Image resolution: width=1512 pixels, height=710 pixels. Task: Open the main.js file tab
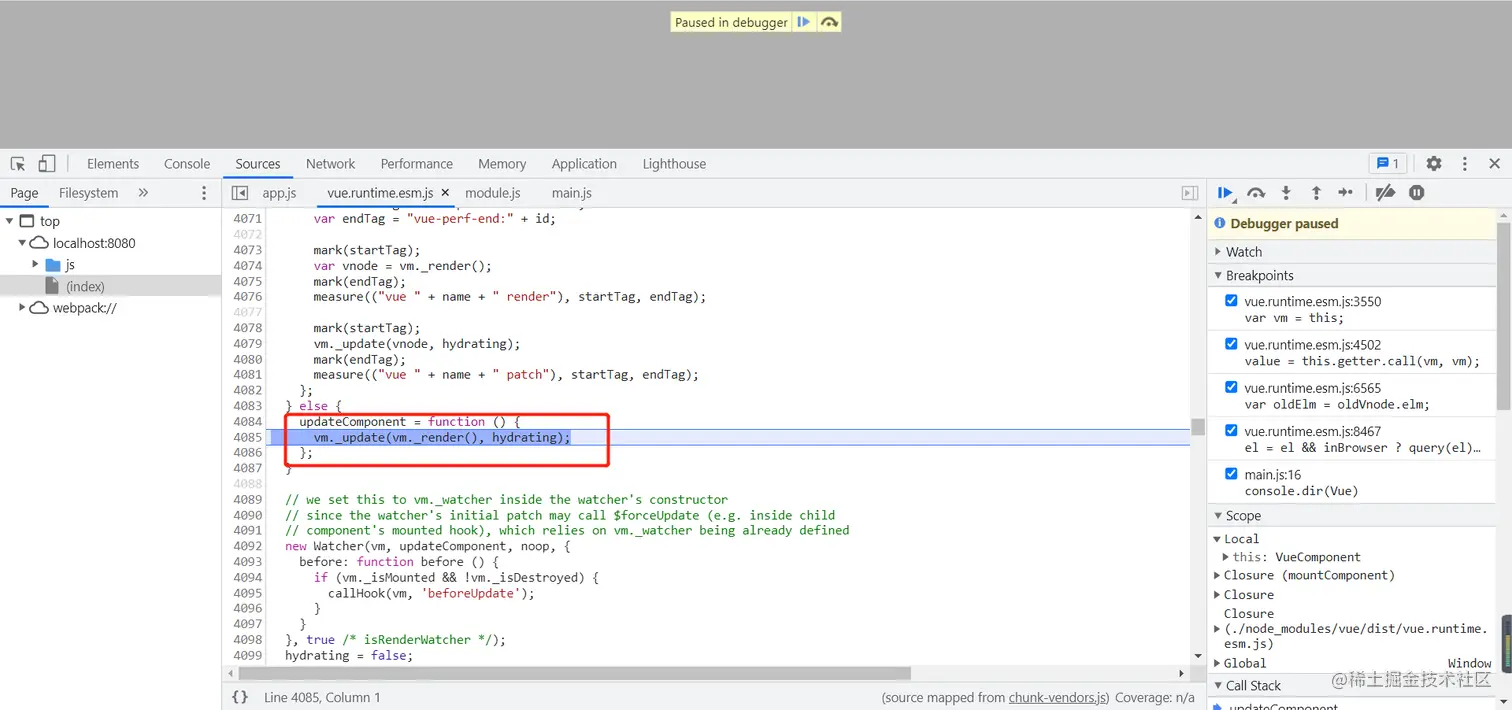[x=572, y=193]
